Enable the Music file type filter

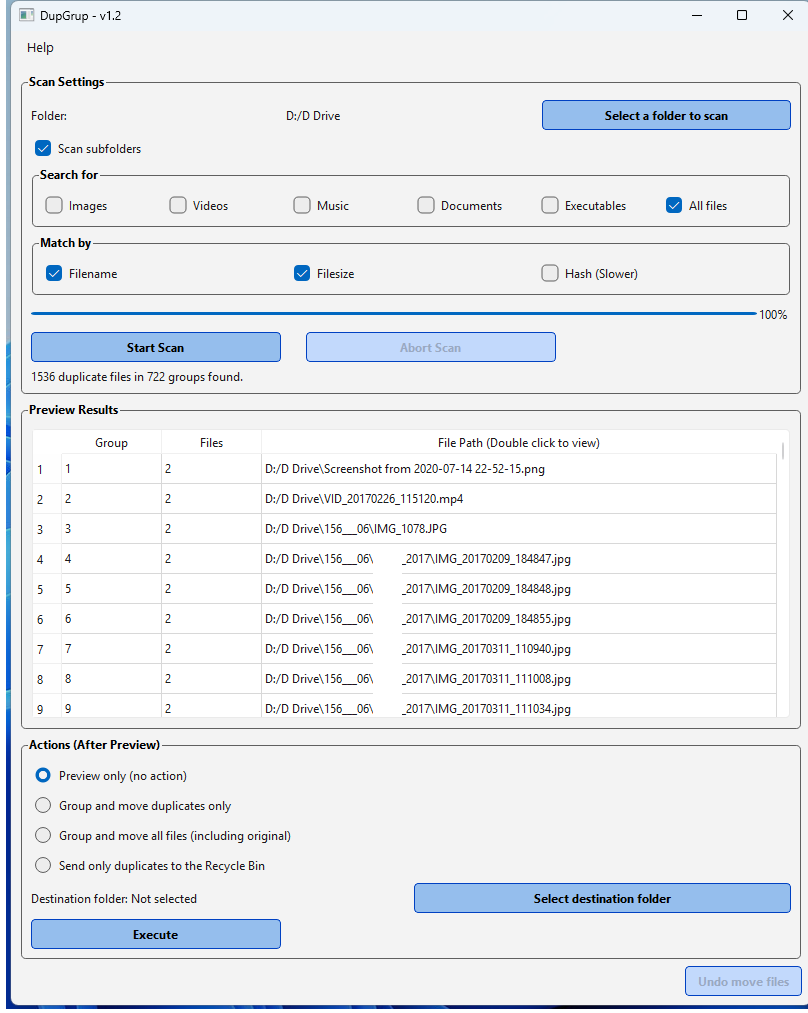302,204
